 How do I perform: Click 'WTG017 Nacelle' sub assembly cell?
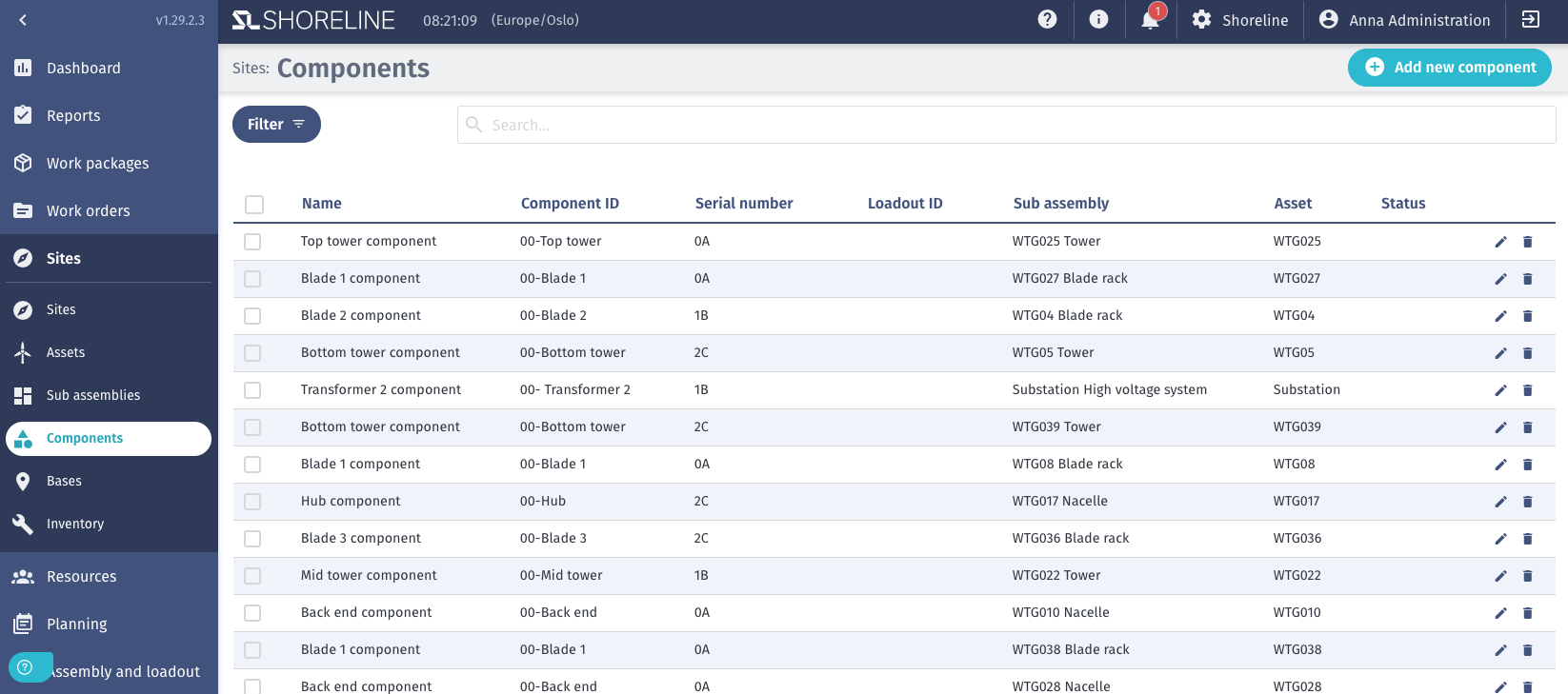click(1060, 501)
